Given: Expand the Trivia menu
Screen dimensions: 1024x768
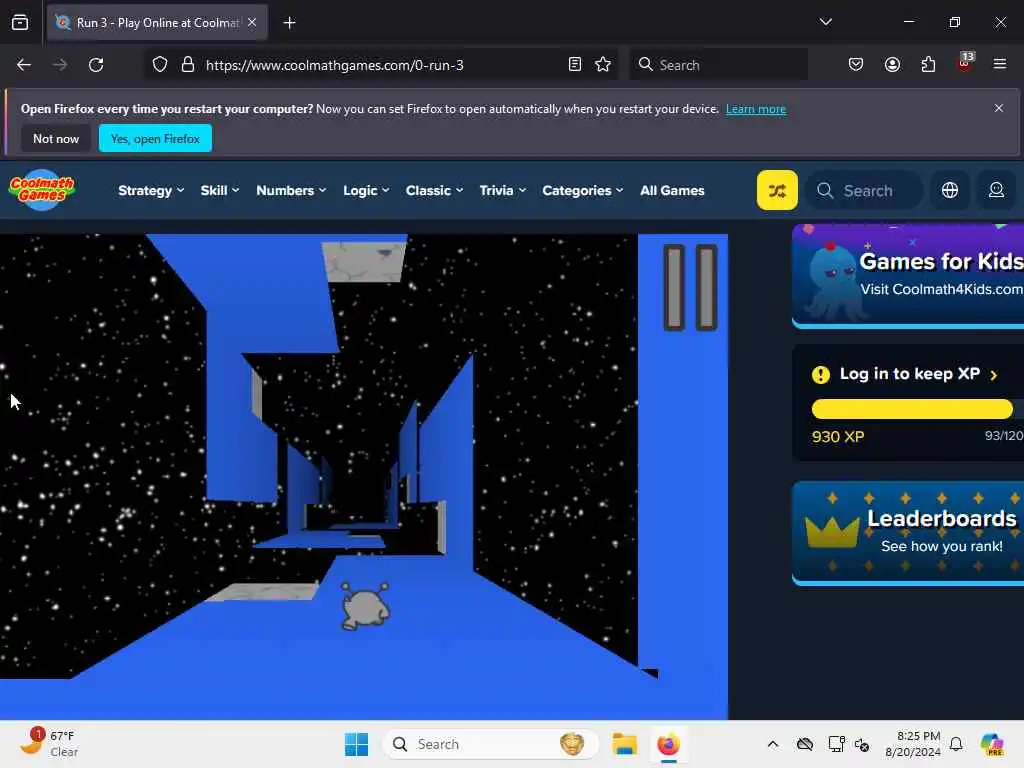Looking at the screenshot, I should (502, 190).
